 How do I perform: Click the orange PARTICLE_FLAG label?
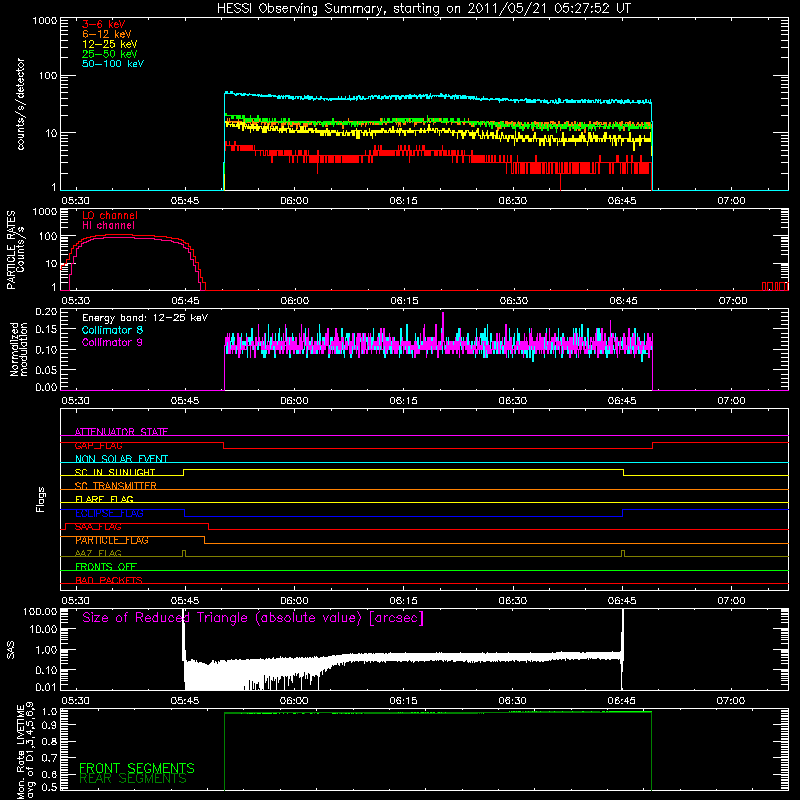tap(112, 540)
